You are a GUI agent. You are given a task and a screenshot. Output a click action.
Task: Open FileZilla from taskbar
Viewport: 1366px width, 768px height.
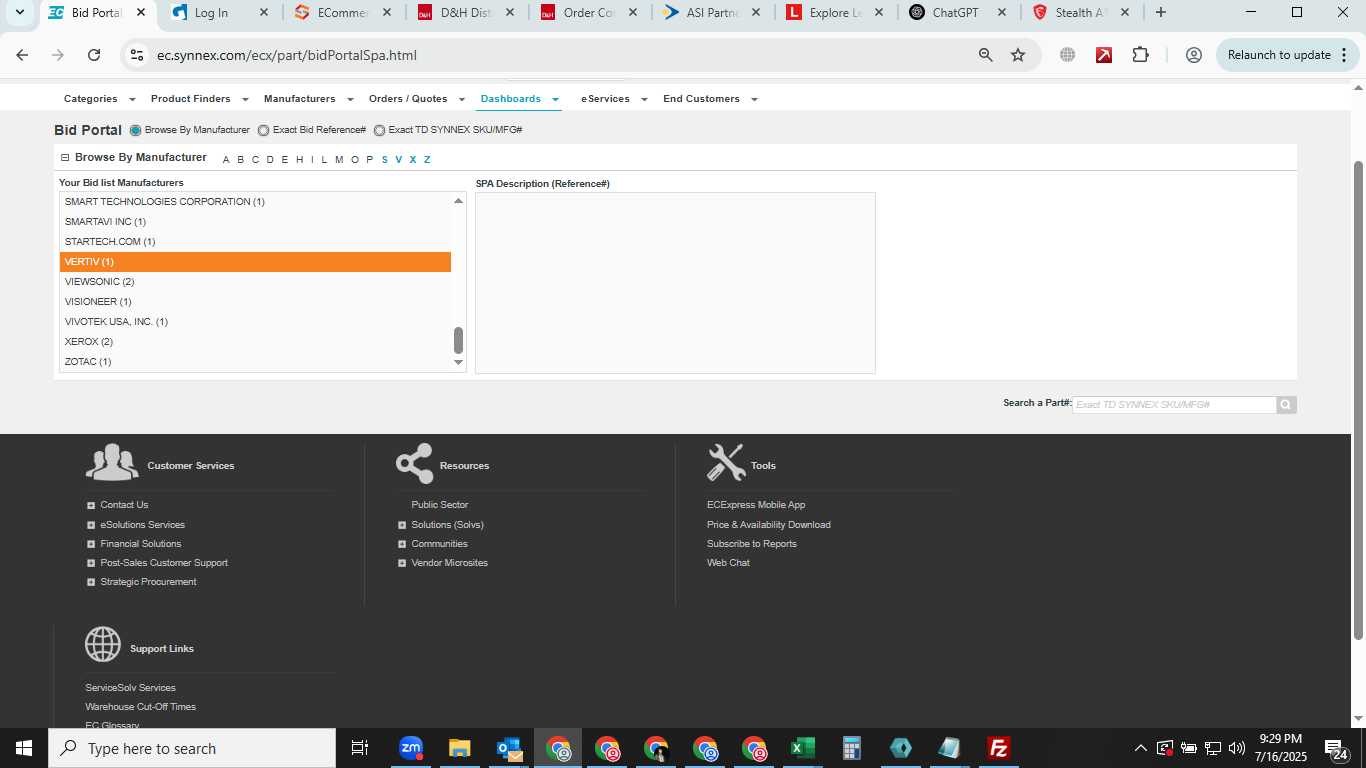(x=998, y=748)
